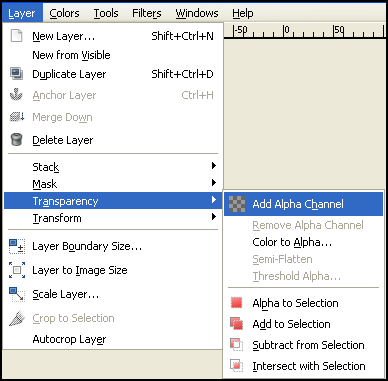Expand the Transform submenu arrow
This screenshot has height=381, width=388.
click(x=214, y=217)
